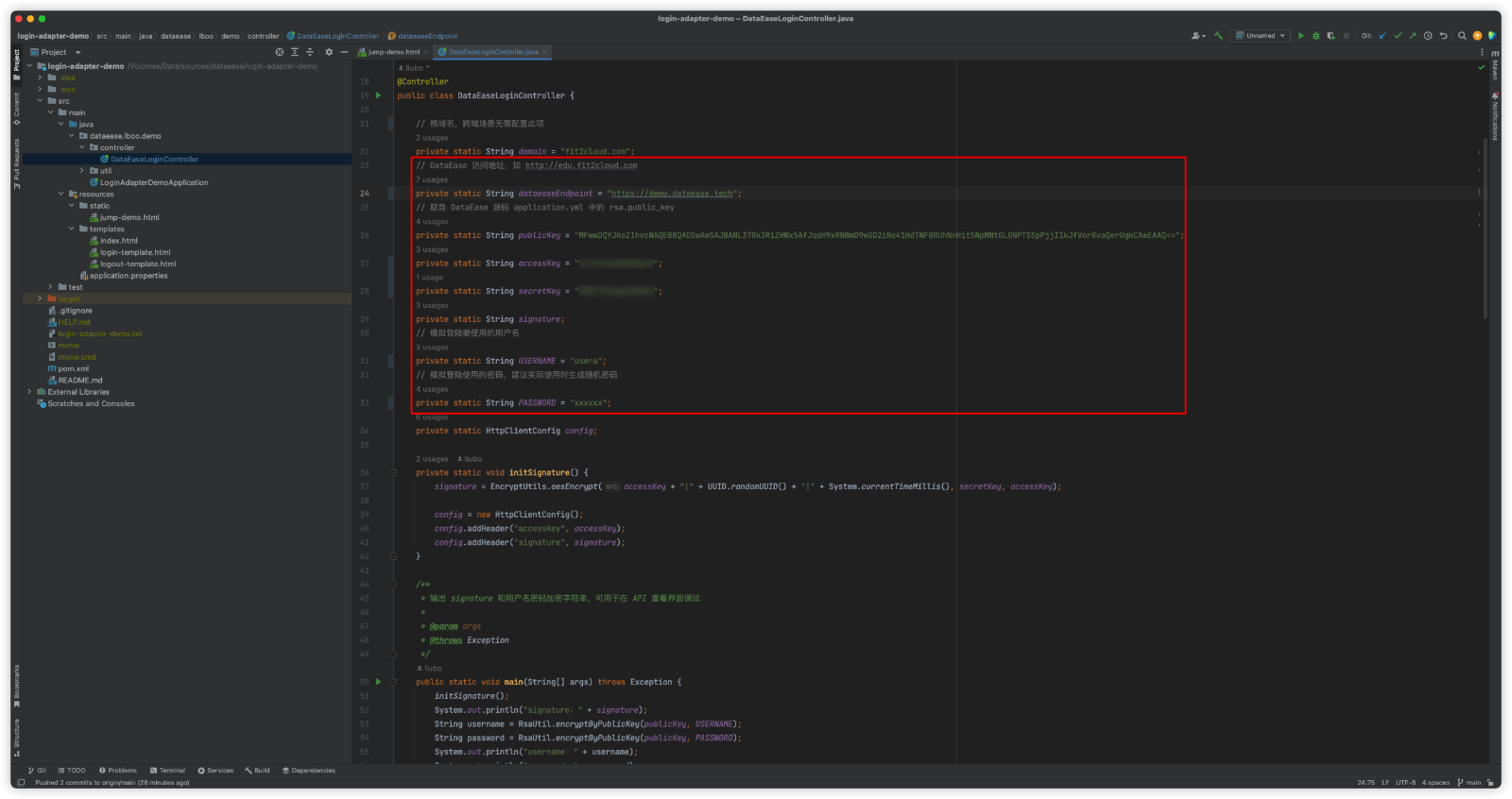Collapse all icon in Project panel
Image resolution: width=1512 pixels, height=799 pixels.
click(x=310, y=52)
